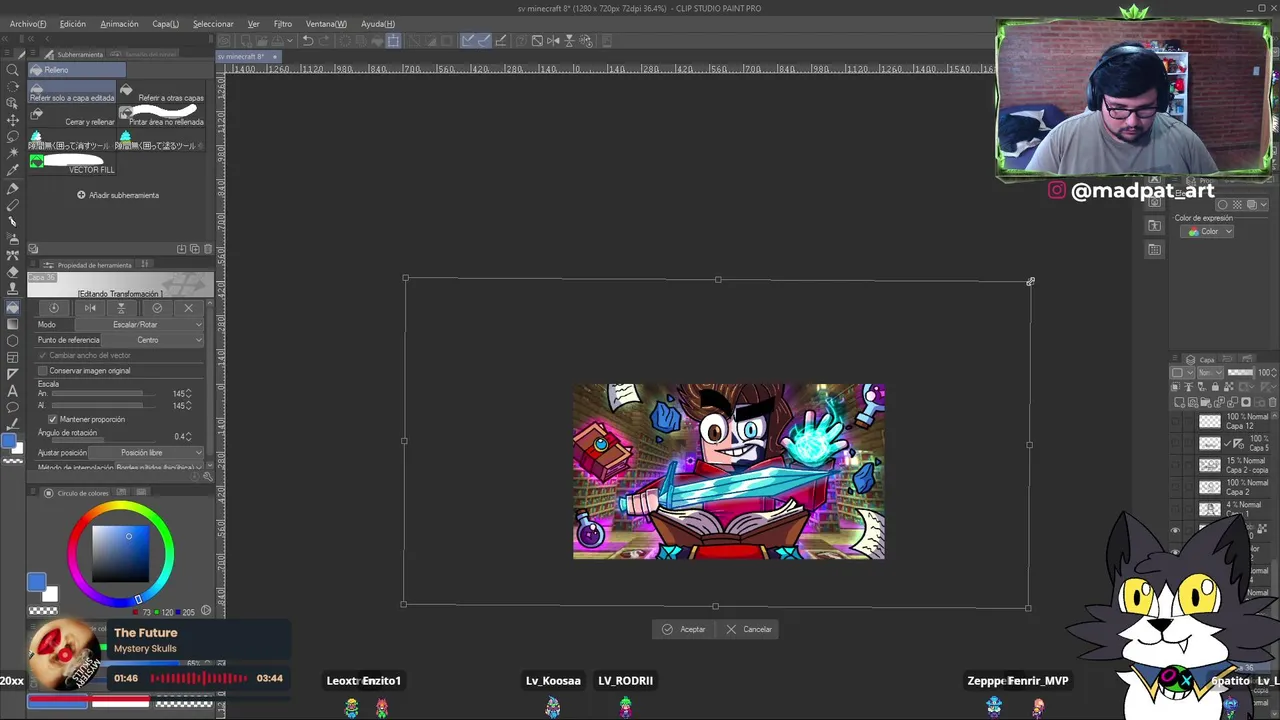Viewport: 1280px width, 720px height.
Task: Confirm transformation with checkmark in tool property
Action: pos(157,308)
